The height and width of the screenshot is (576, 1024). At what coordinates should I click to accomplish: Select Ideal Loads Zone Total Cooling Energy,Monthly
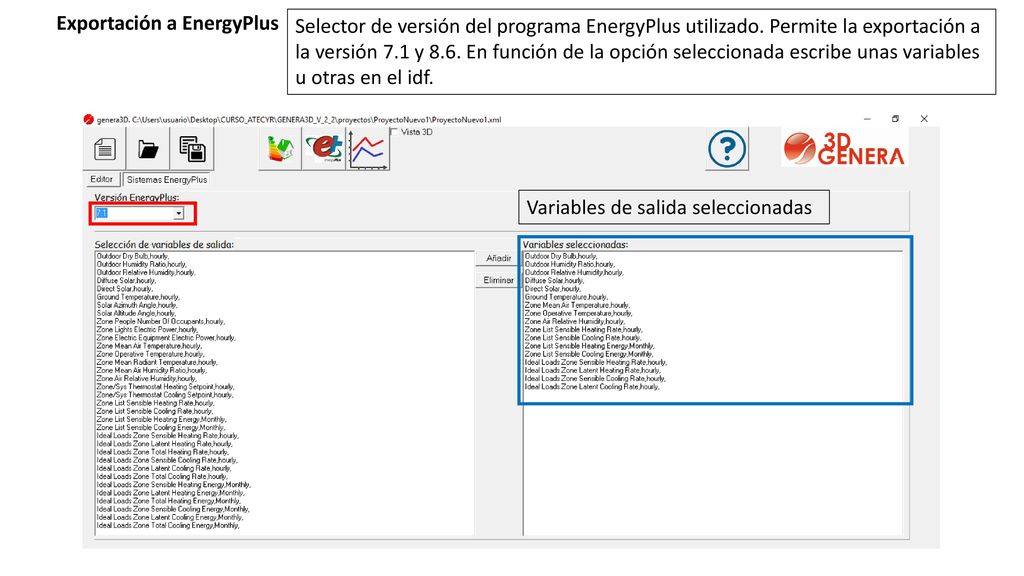point(168,526)
